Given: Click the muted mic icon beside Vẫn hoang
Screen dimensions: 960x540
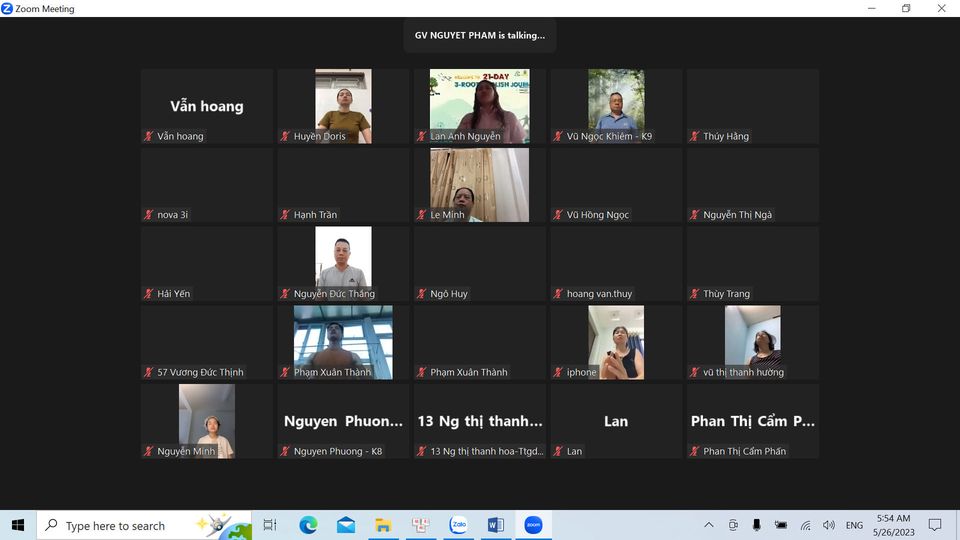Looking at the screenshot, I should (x=148, y=136).
